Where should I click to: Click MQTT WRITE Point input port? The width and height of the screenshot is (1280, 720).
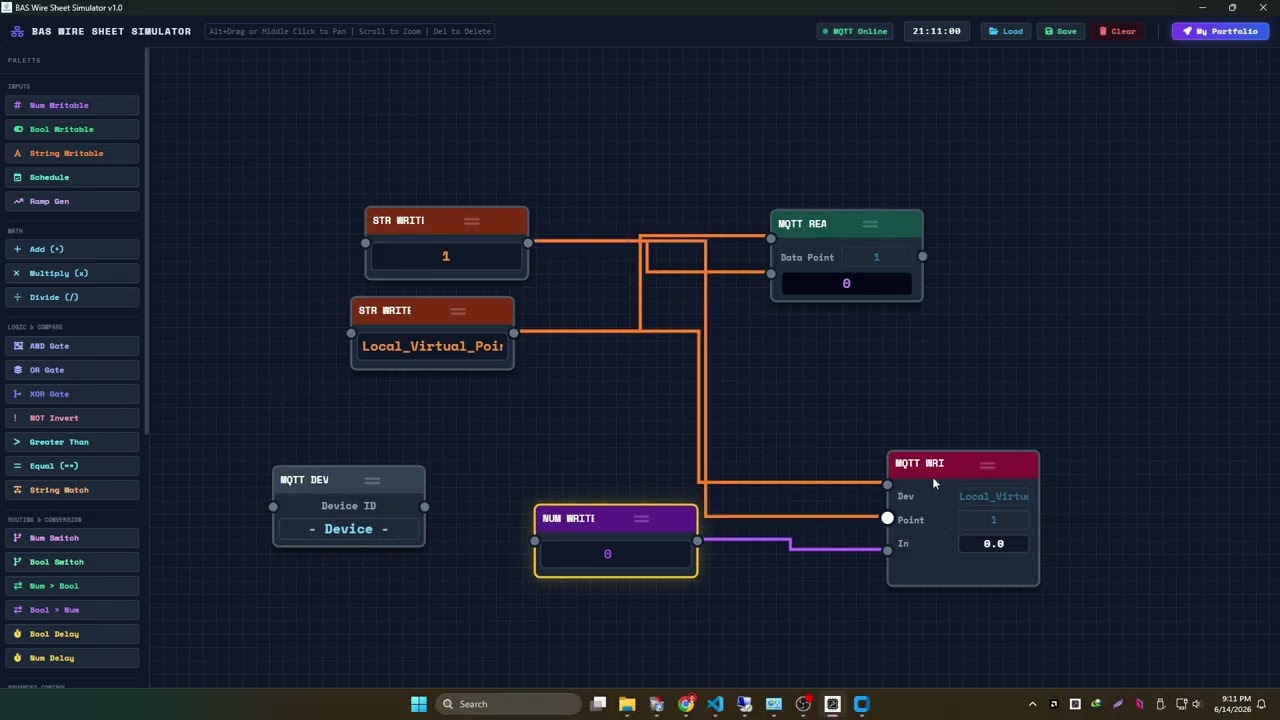pos(887,518)
